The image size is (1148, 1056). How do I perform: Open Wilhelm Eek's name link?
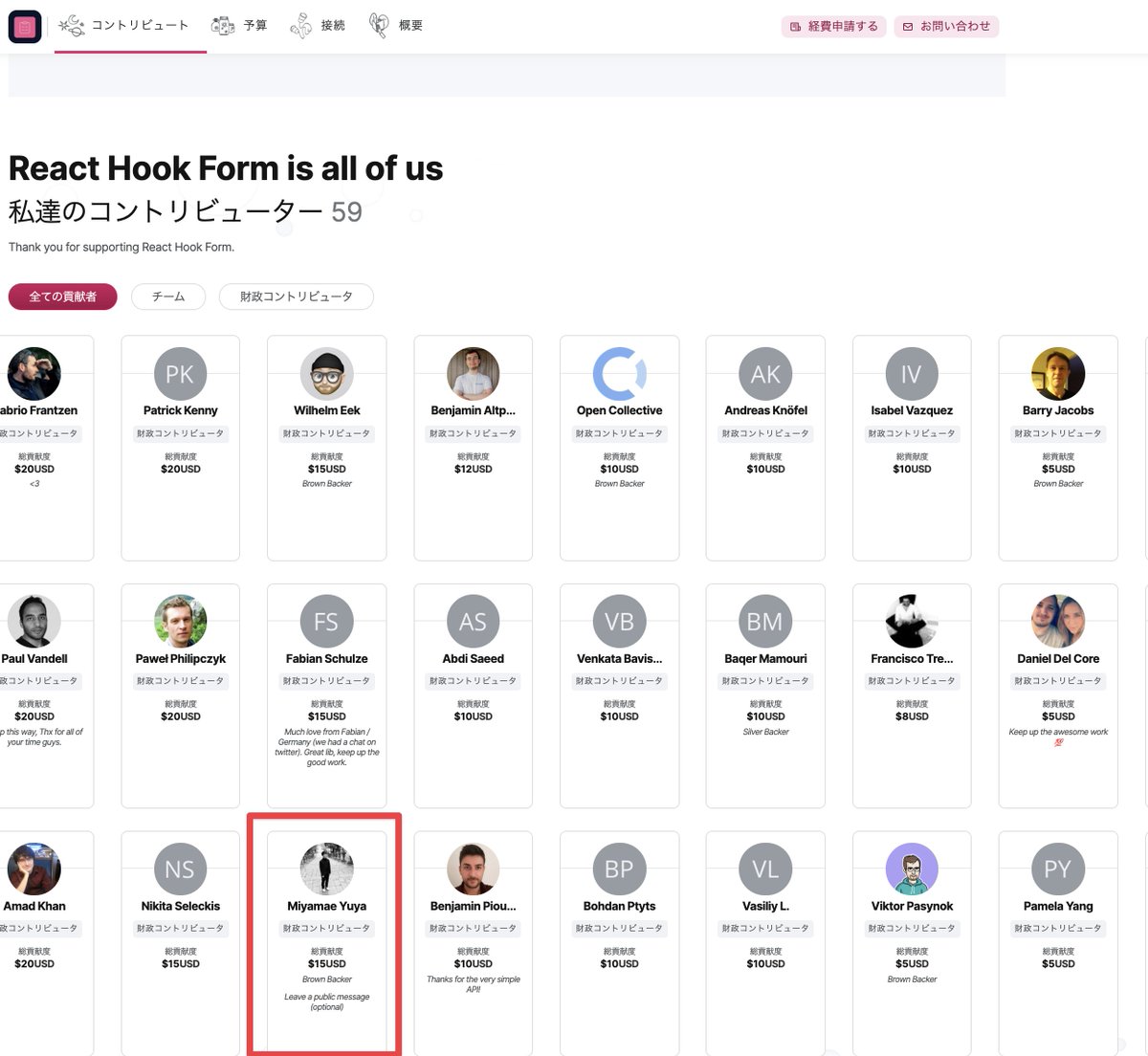(x=326, y=410)
